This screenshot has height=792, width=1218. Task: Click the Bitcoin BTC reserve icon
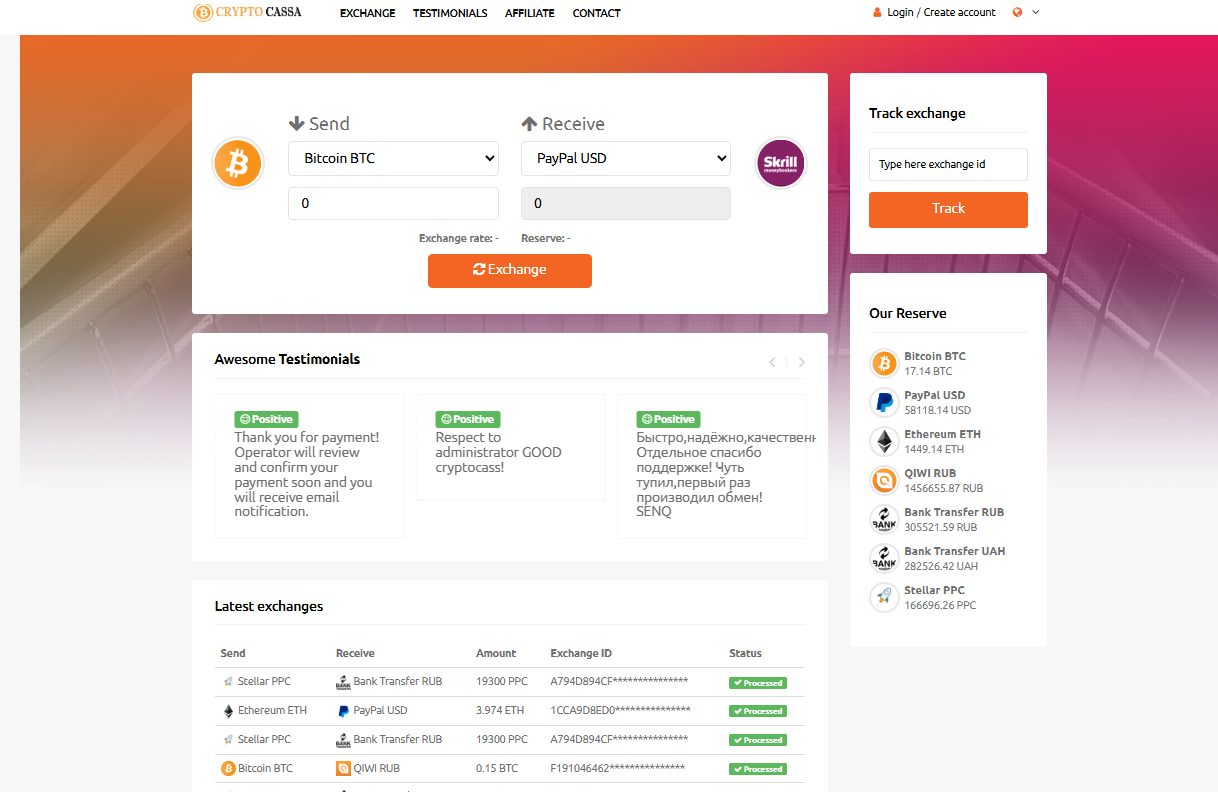coord(884,363)
